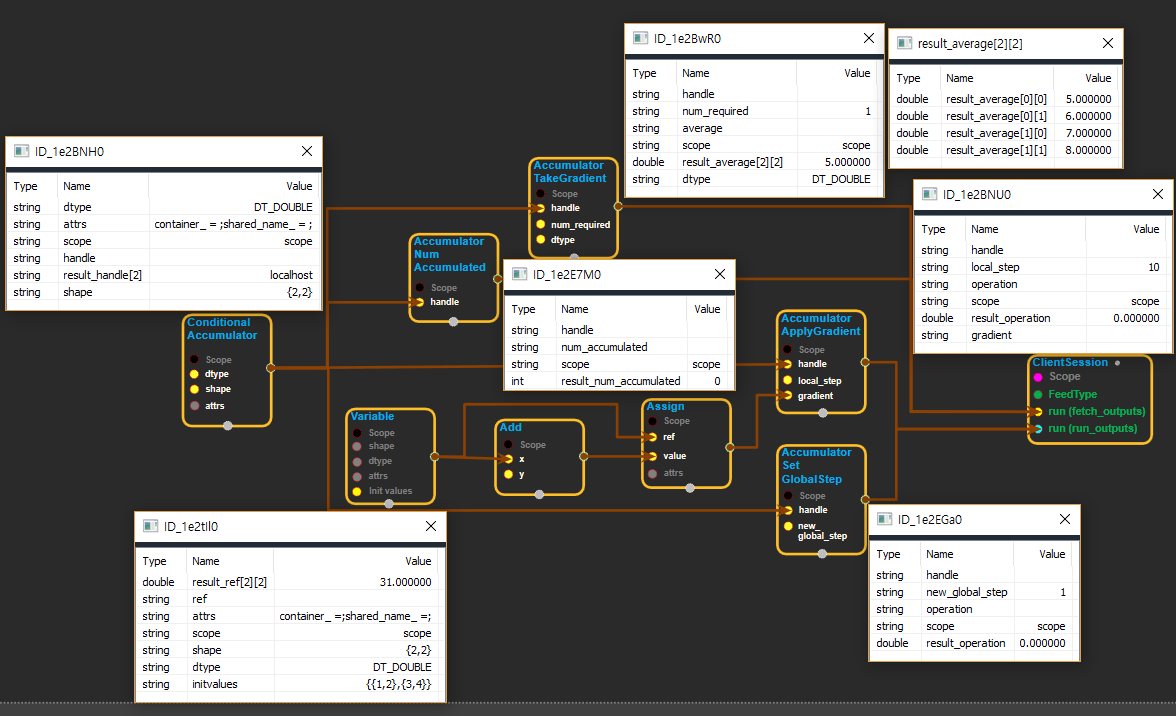Click the new_global_step port on AccumulatorSetGlobalStep

coord(788,527)
